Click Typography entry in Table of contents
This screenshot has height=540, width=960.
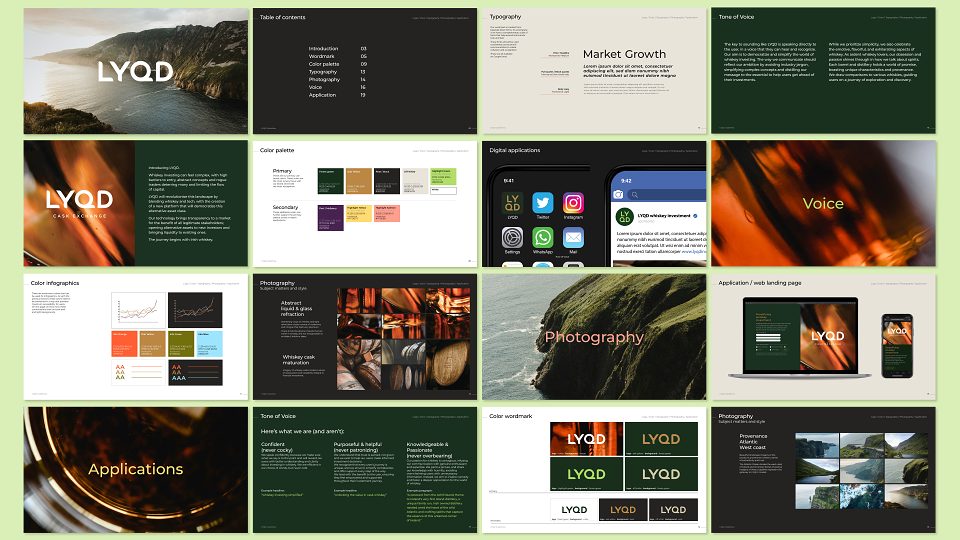(323, 72)
